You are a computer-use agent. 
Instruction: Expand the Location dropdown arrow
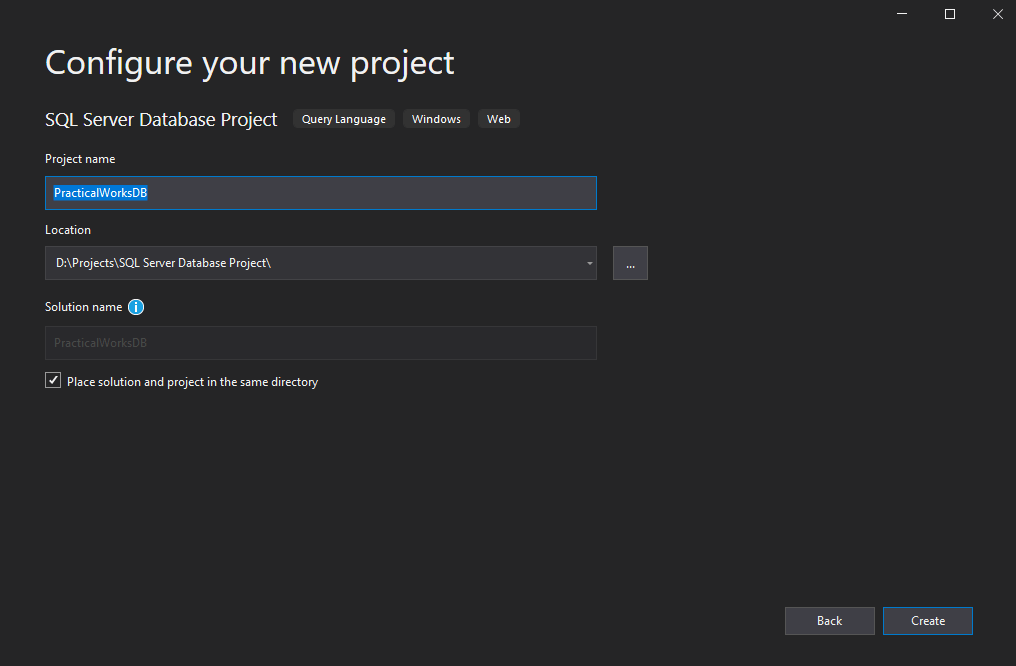point(590,264)
